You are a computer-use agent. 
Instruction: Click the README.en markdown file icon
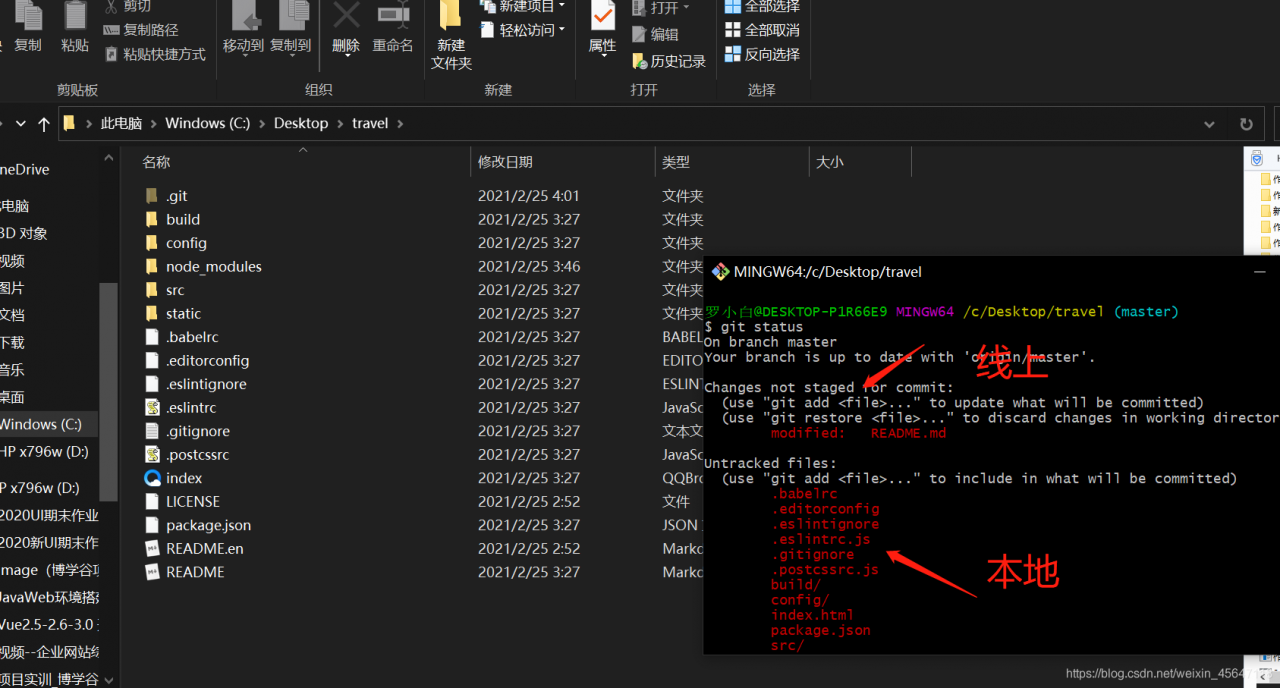tap(152, 549)
